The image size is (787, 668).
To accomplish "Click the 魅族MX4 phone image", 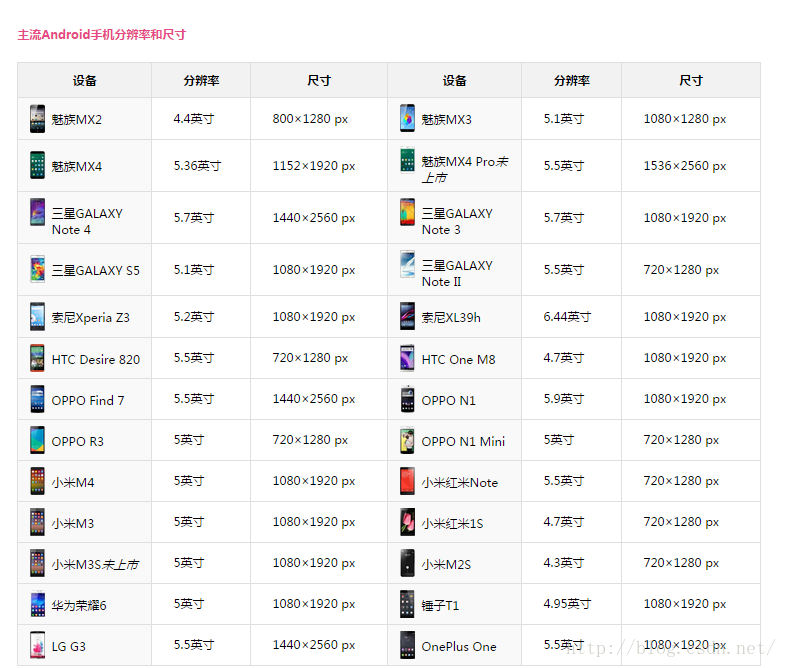I will click(37, 165).
